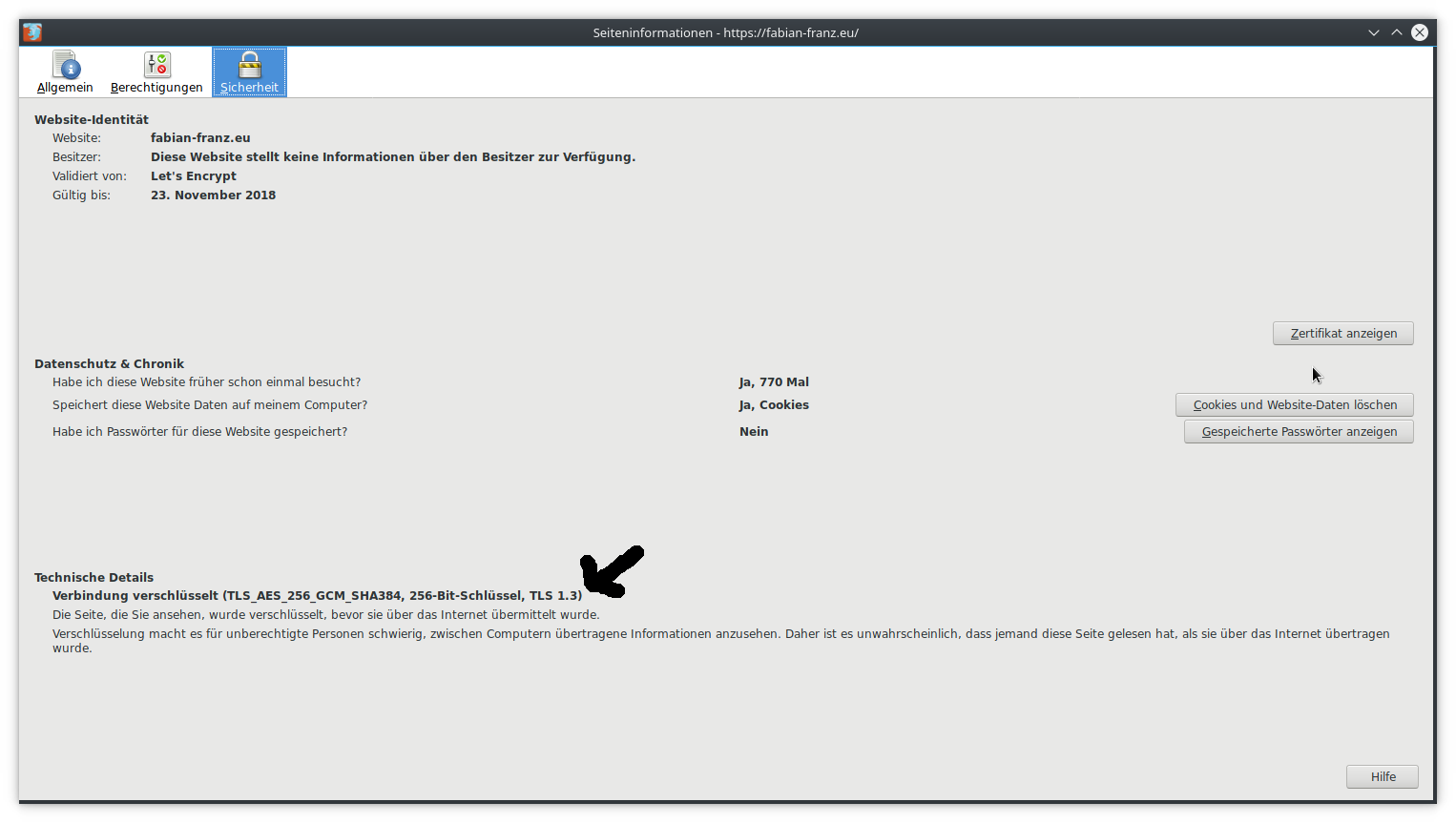Click the Besitzer information text
The image size is (1456, 823).
pos(393,156)
